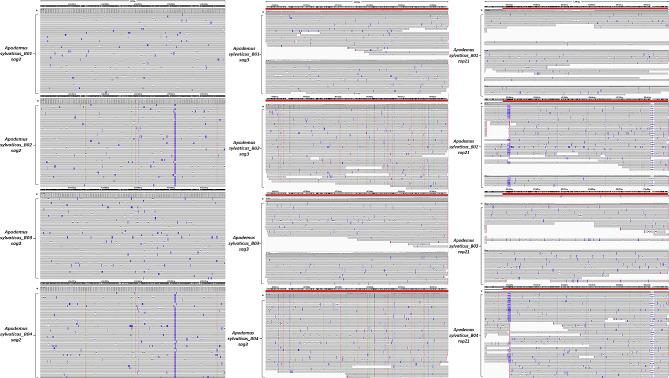Click the coverage track above B01 seg2 reads
Screen dimensions: 669x378
coord(133,11)
